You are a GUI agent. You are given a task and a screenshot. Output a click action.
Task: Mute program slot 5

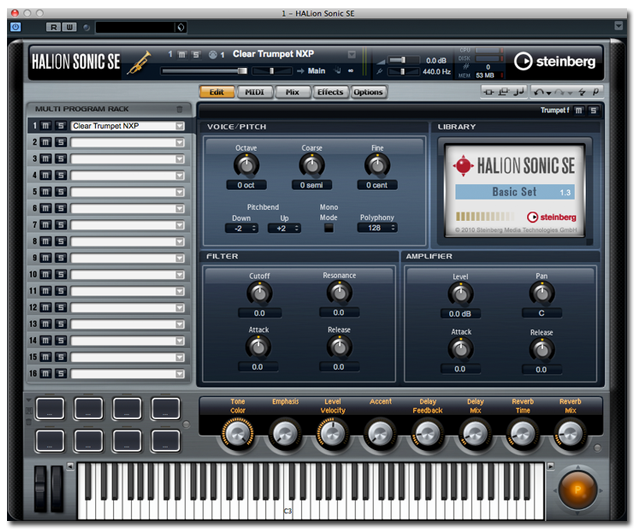(45, 192)
